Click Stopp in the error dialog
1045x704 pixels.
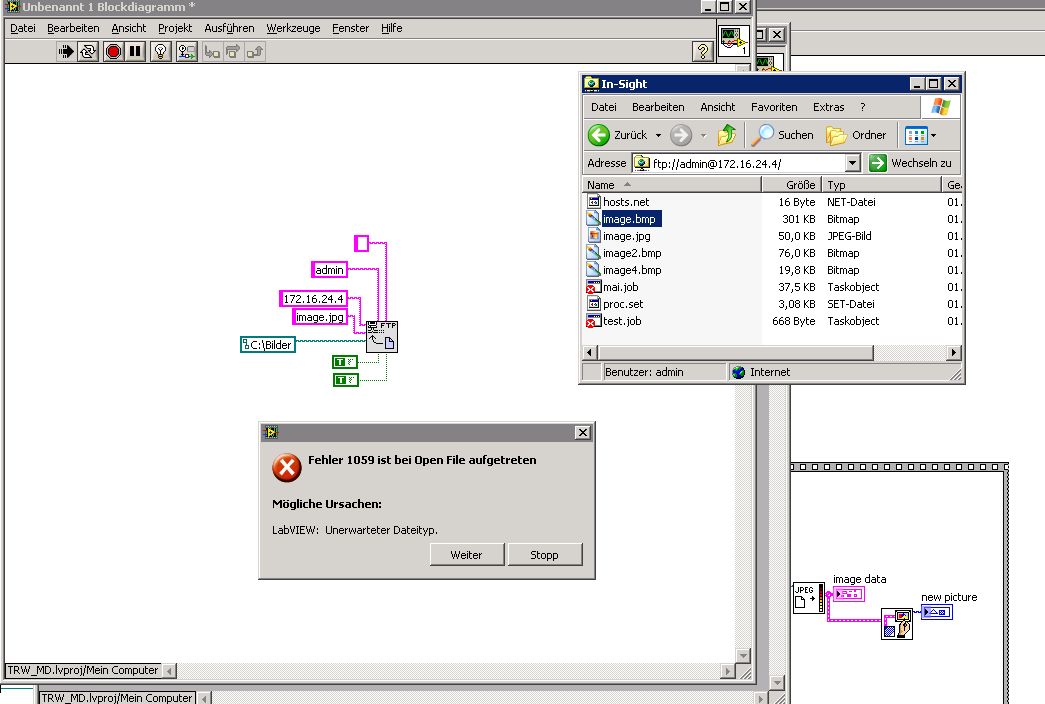tap(544, 555)
